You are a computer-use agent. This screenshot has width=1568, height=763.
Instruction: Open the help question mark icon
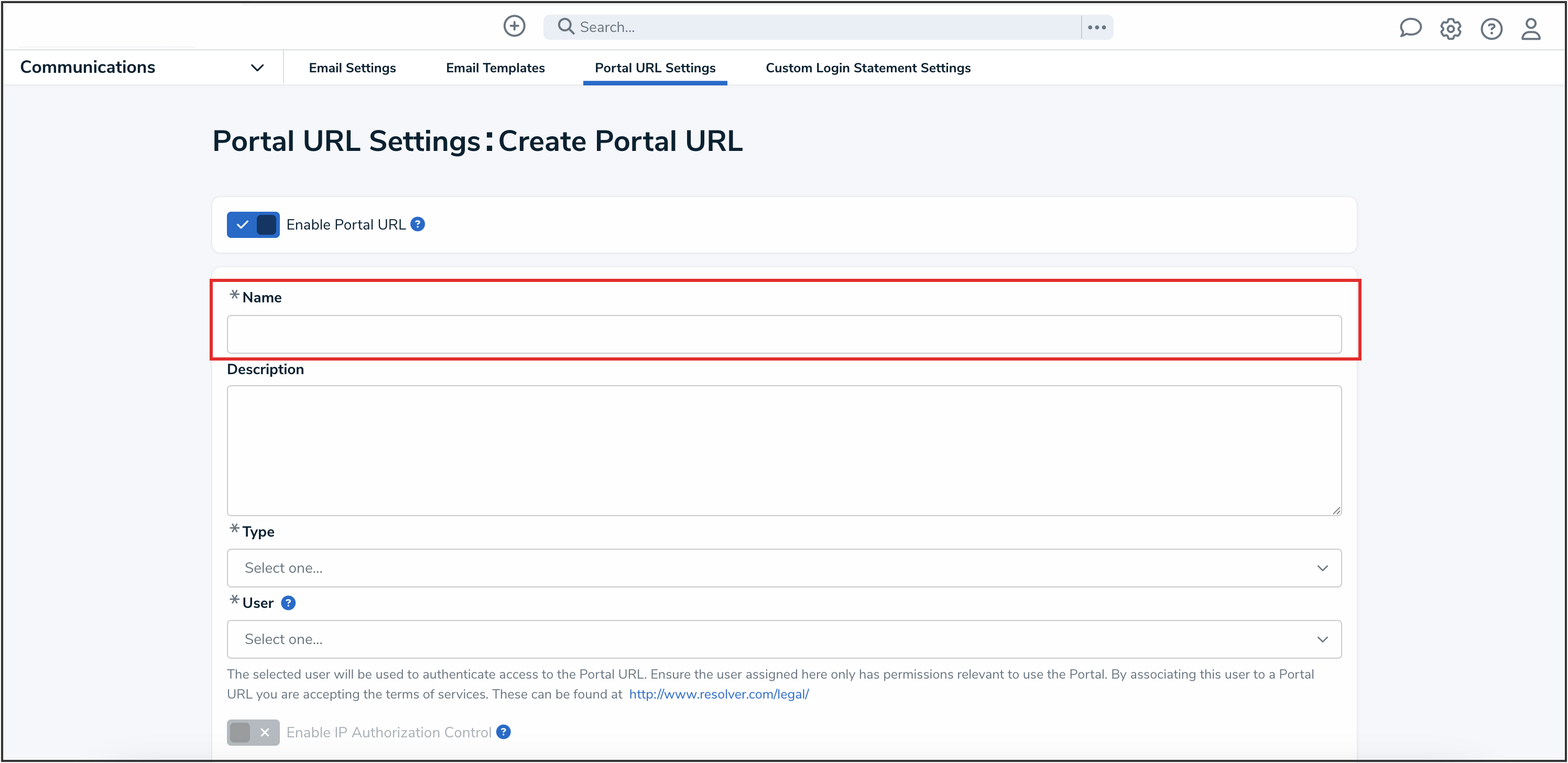coord(1490,29)
